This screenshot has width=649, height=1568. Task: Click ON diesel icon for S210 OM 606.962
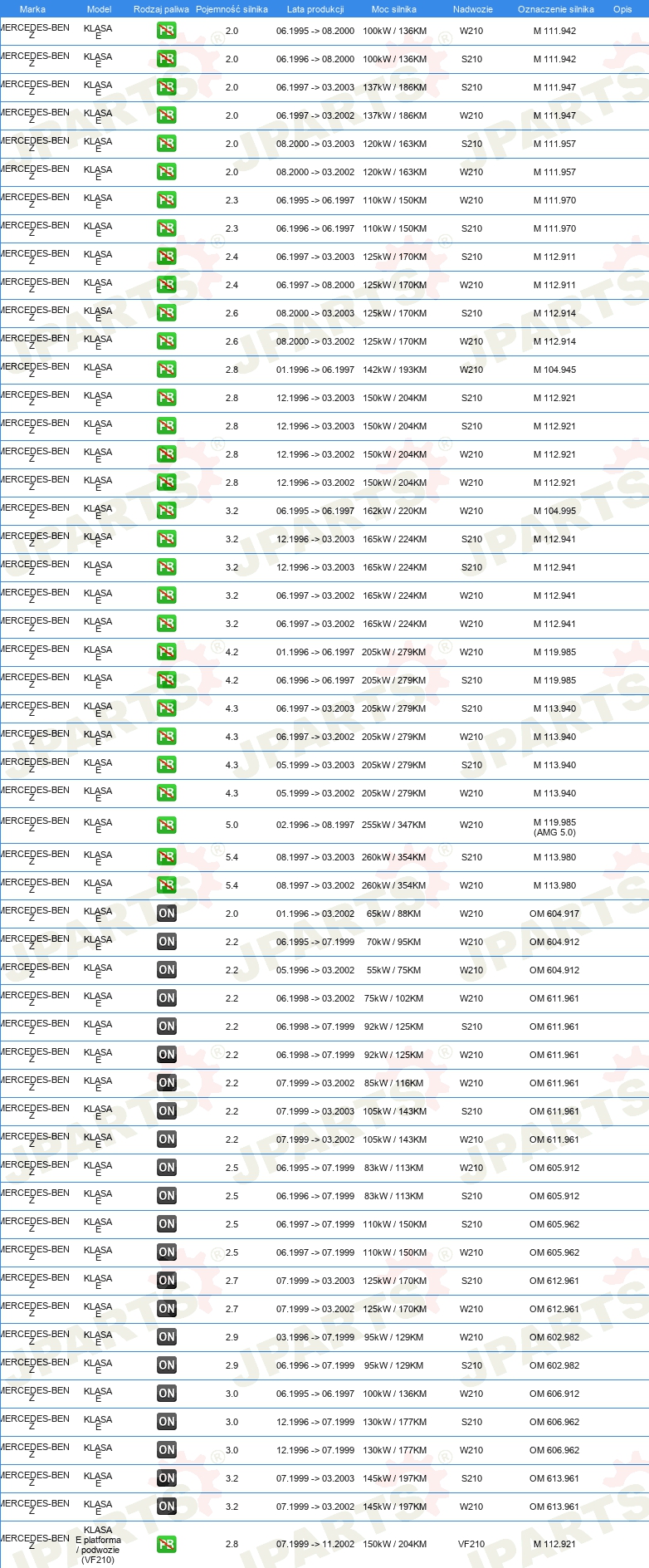click(167, 1422)
